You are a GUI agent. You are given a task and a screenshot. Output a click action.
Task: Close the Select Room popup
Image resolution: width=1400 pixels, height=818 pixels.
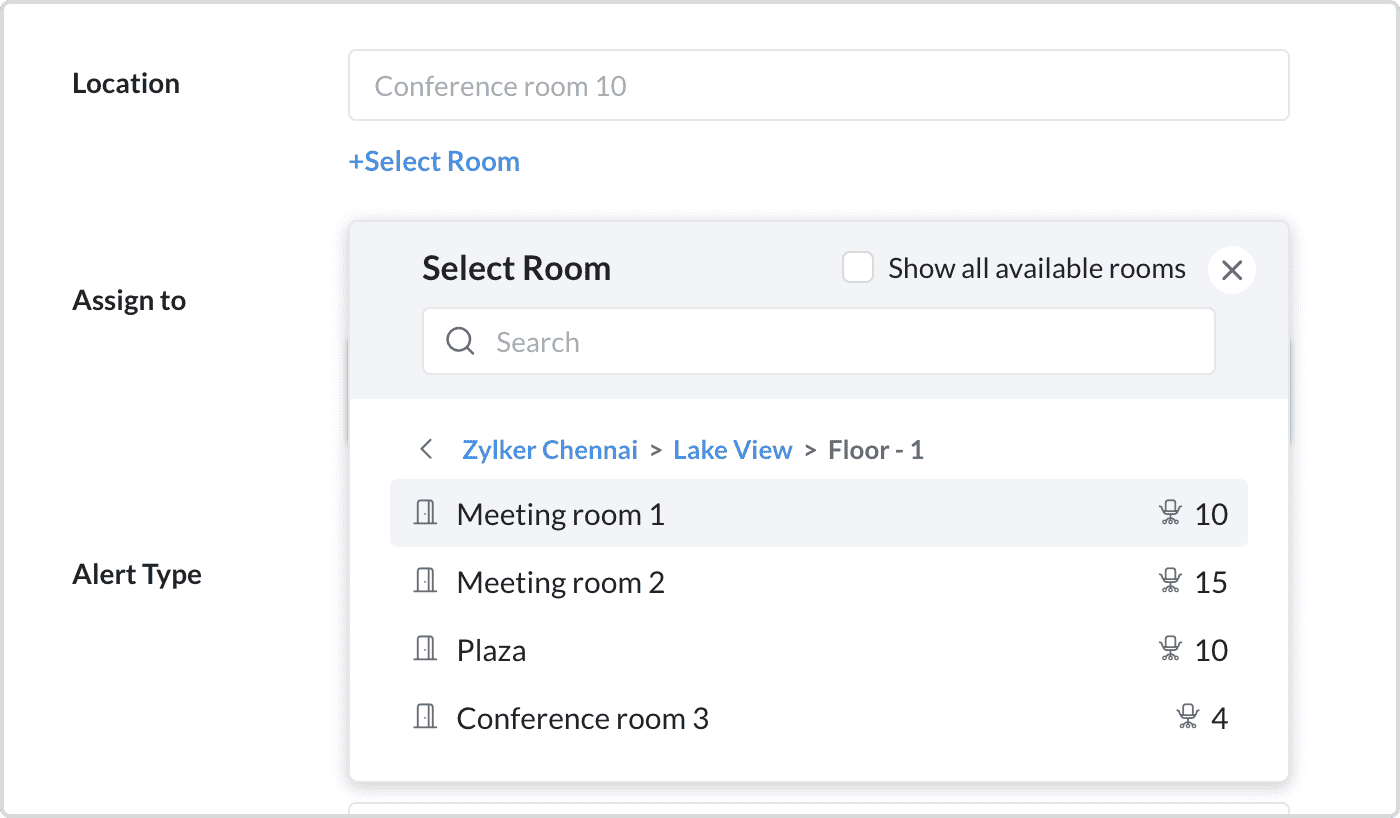point(1232,270)
